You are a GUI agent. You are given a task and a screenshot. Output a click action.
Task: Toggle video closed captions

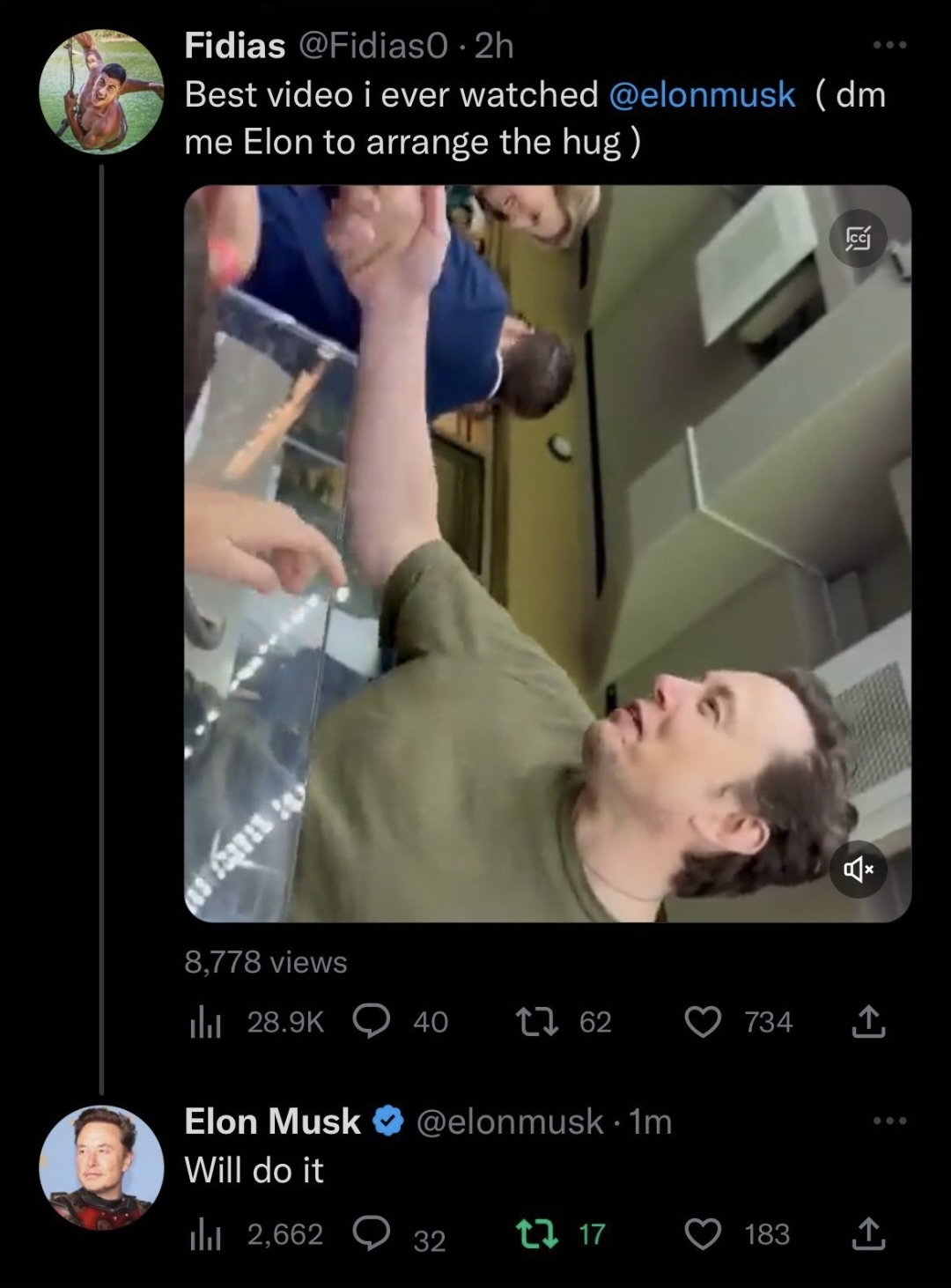859,237
